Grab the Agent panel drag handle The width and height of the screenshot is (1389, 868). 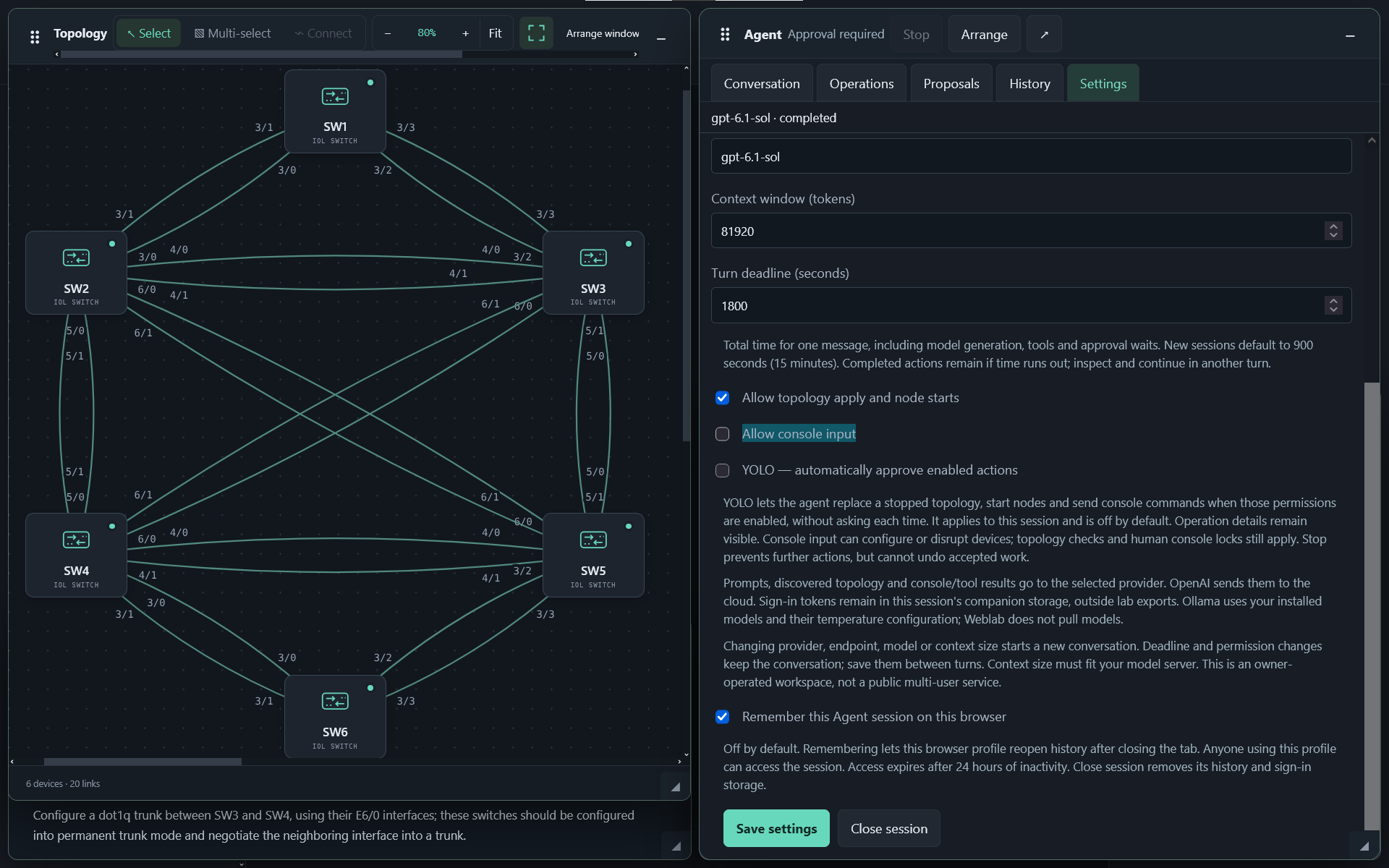point(725,34)
